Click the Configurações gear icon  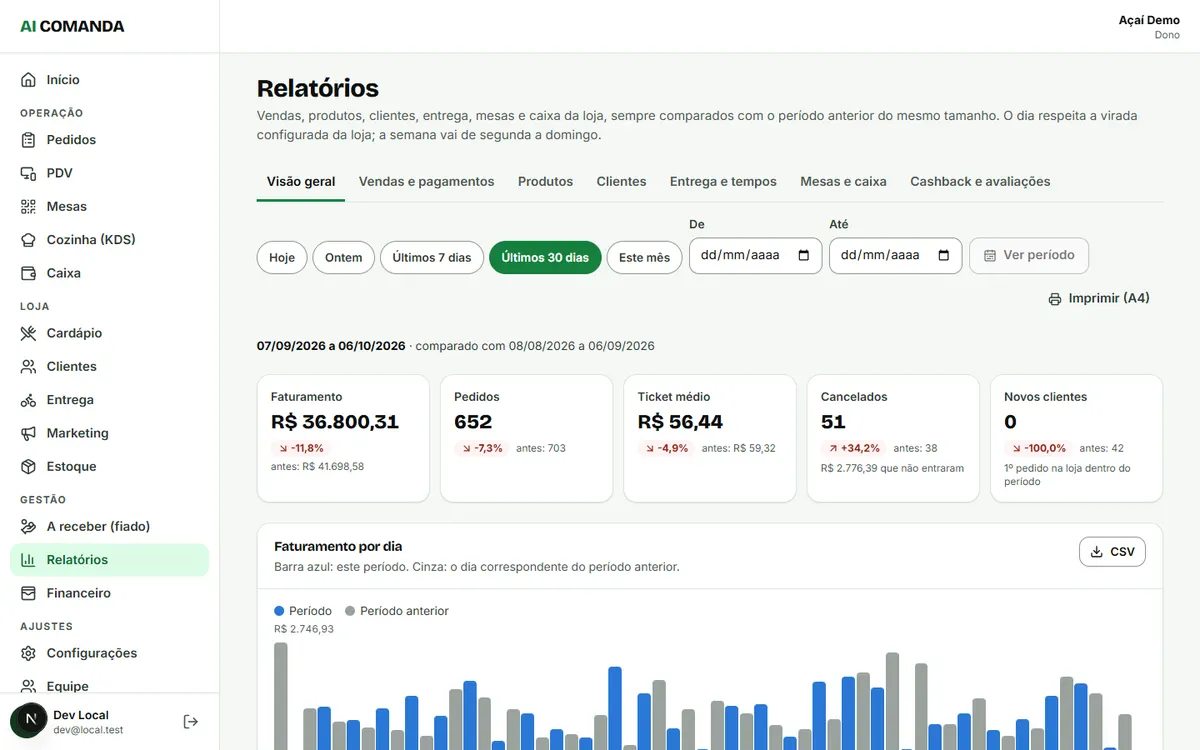pos(28,653)
